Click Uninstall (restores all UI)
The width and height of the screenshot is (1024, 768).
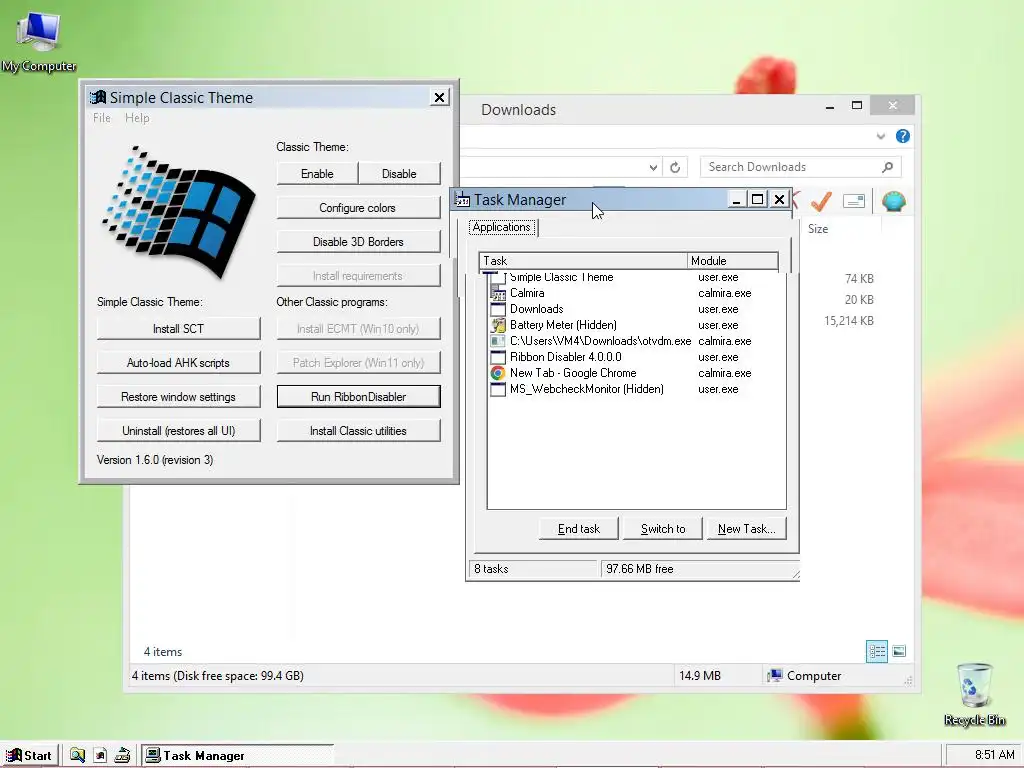tap(178, 430)
